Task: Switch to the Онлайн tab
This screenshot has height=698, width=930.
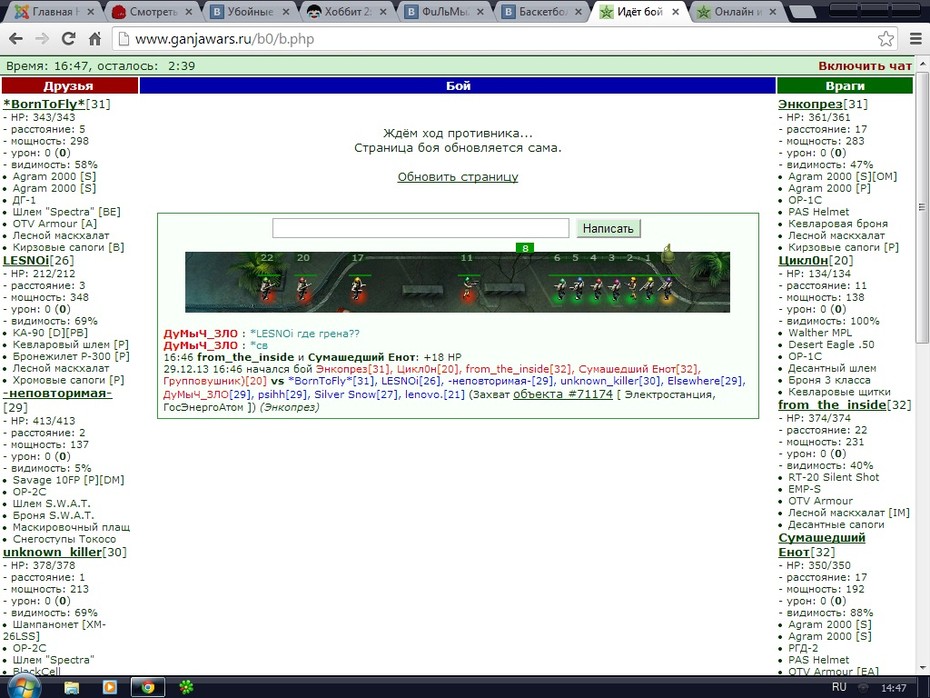Action: (737, 11)
